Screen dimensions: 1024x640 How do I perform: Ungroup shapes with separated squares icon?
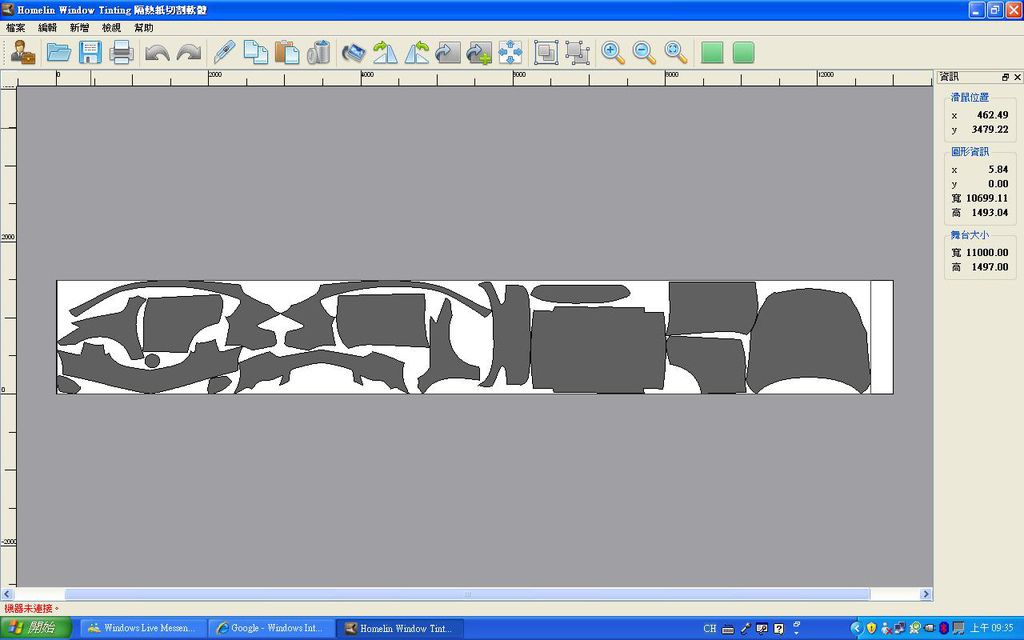(x=578, y=52)
